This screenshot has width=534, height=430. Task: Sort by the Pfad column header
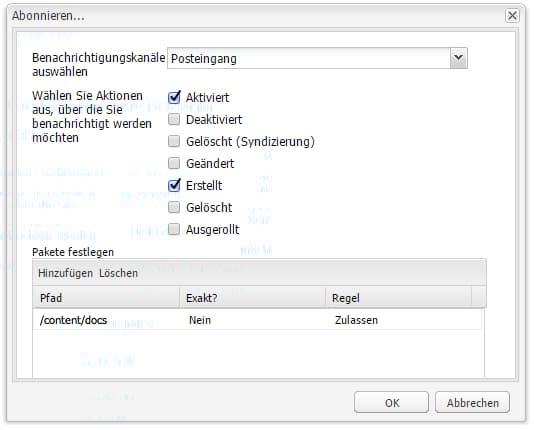pos(106,298)
